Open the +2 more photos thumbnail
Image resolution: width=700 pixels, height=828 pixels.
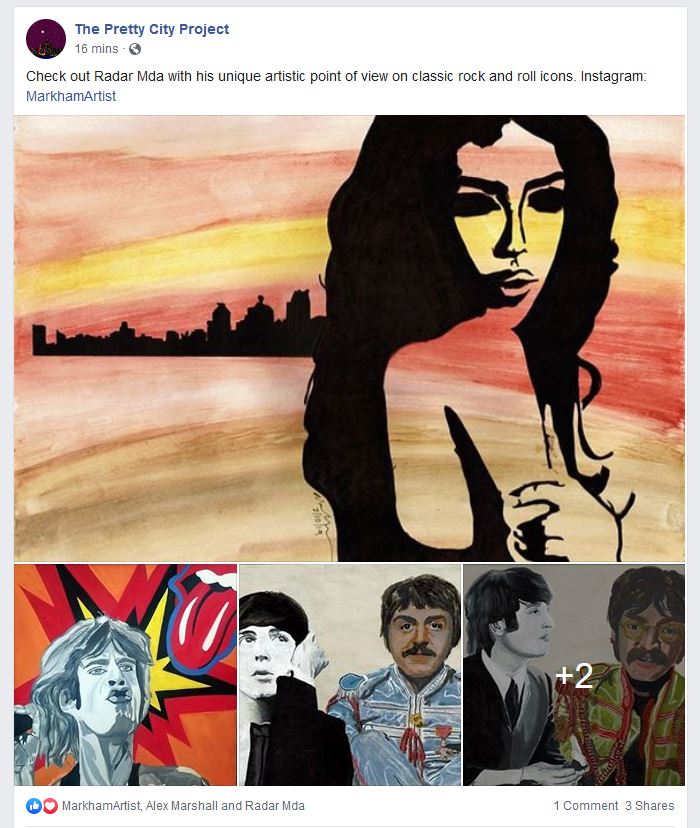coord(574,675)
